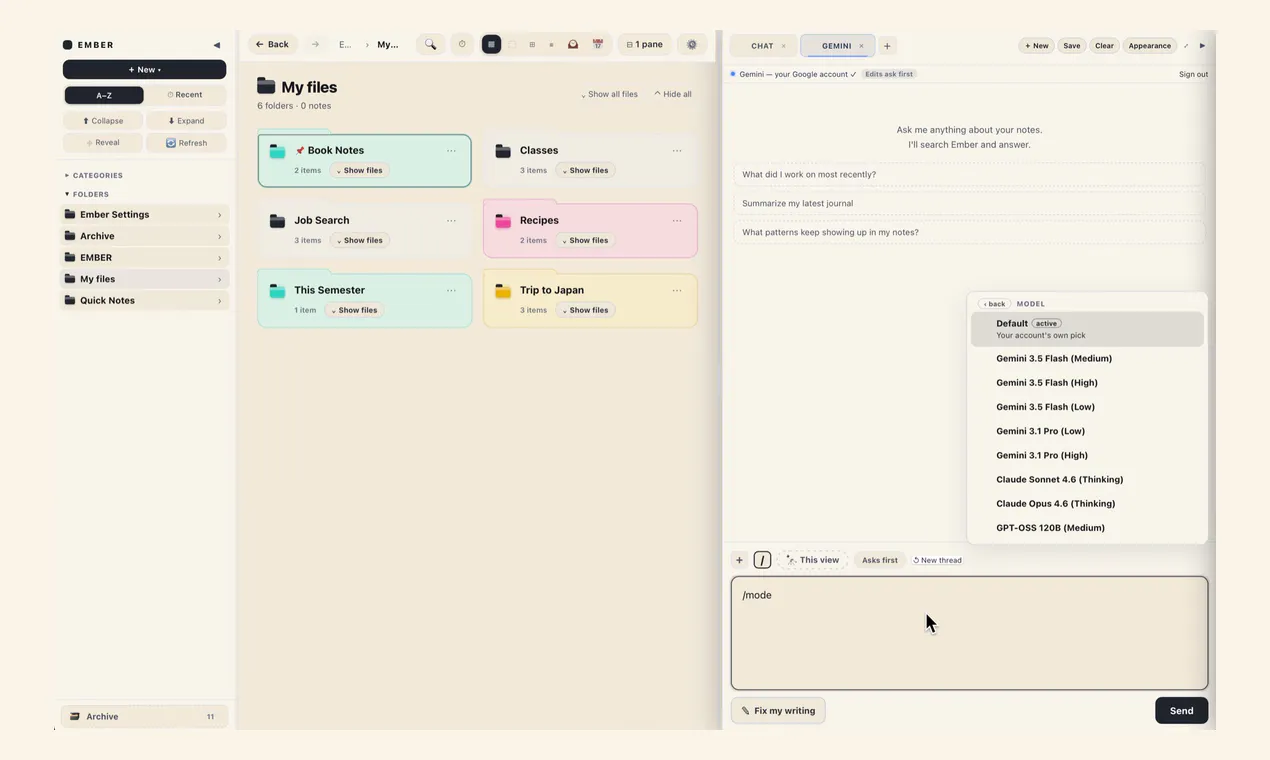This screenshot has height=760, width=1270.
Task: Select Gemini 3.1 Pro (High) model
Action: click(x=1087, y=455)
